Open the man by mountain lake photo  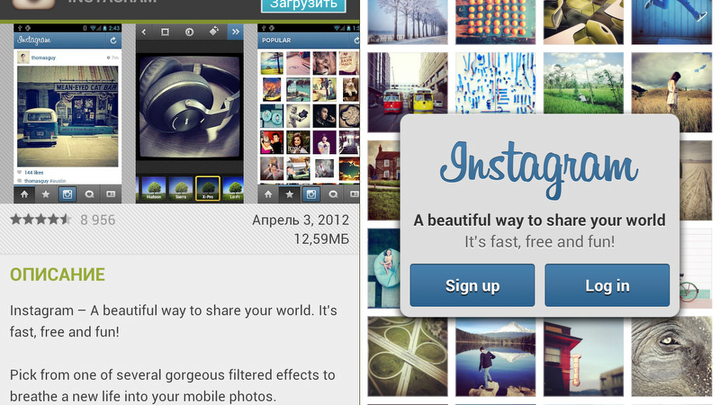(x=495, y=357)
